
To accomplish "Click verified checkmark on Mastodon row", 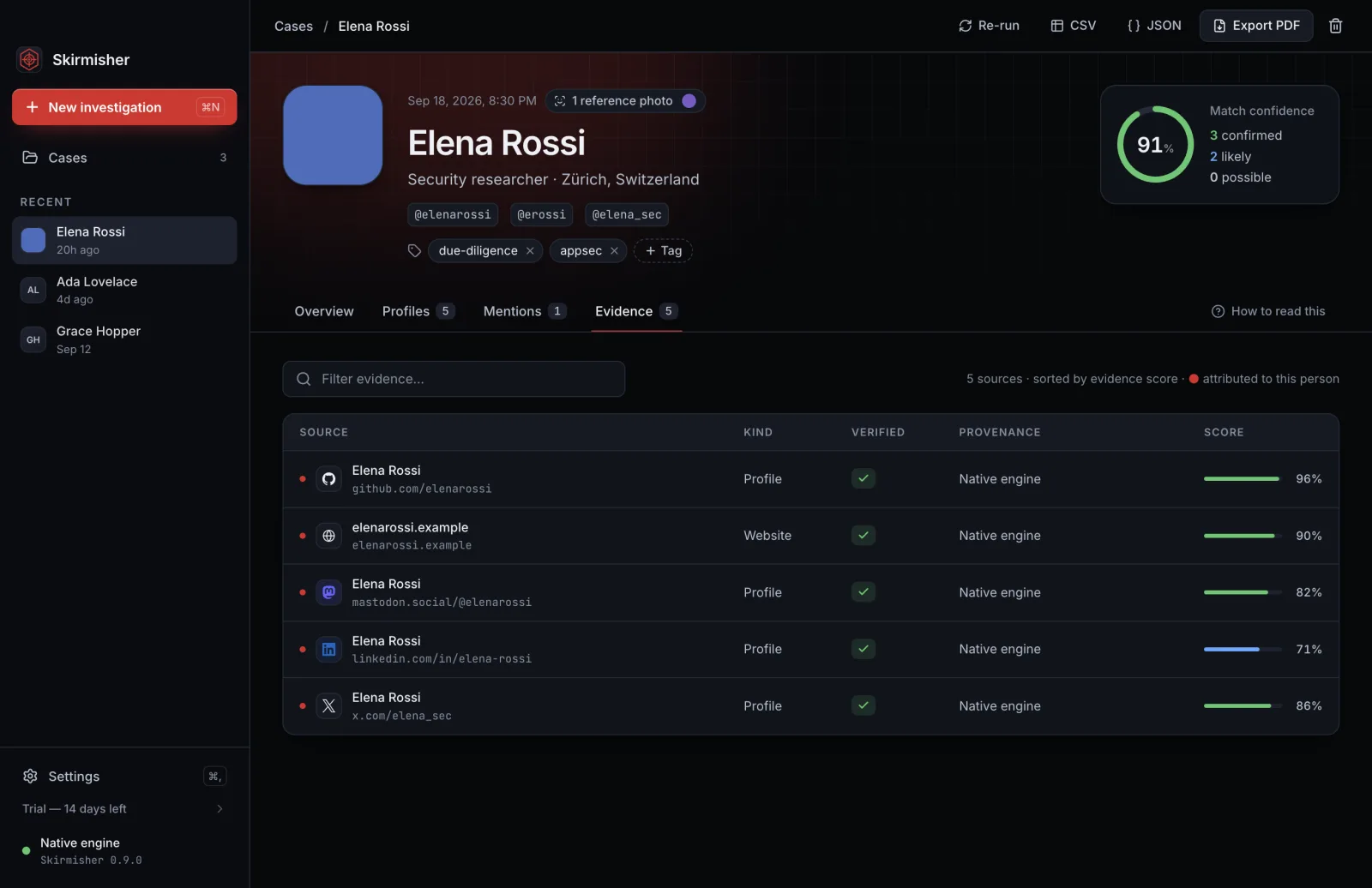I will [864, 591].
